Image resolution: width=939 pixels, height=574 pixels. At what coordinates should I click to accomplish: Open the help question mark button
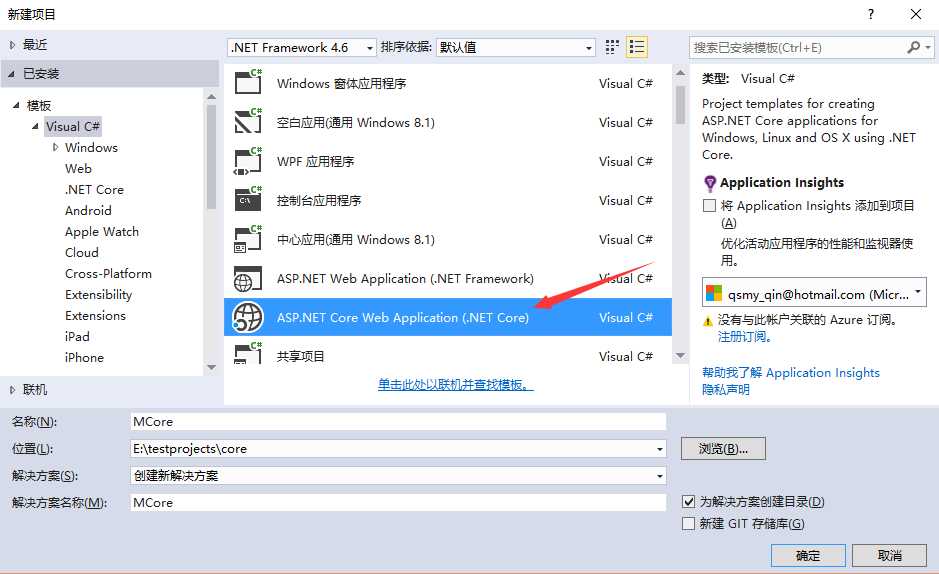[871, 14]
